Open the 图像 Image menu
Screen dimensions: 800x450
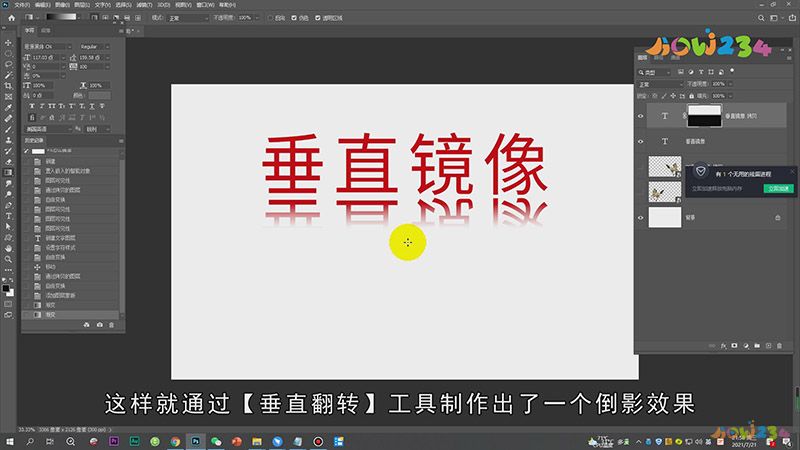click(x=62, y=5)
